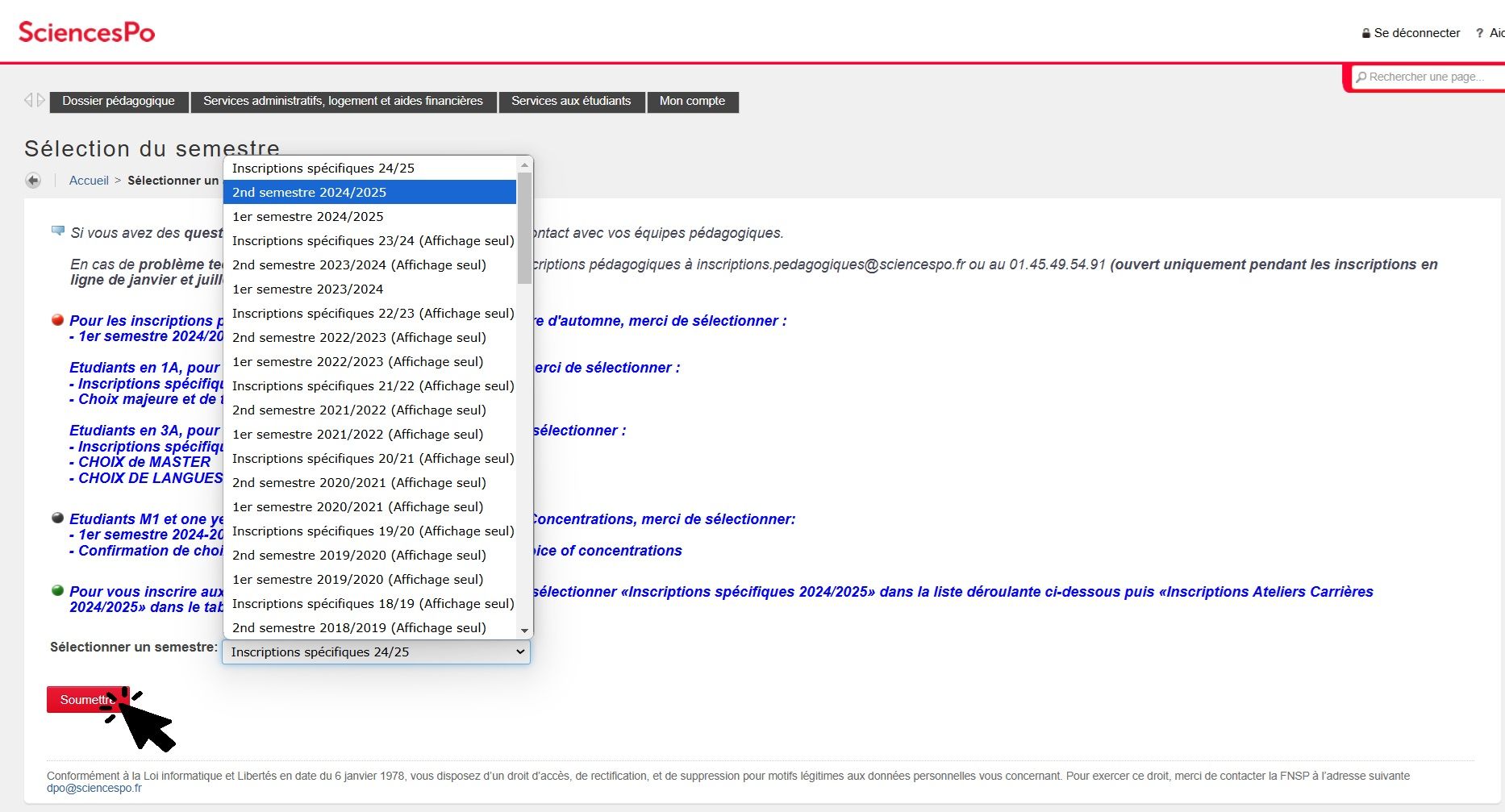
Task: Open the Services aux étudiants tab
Action: 571,102
